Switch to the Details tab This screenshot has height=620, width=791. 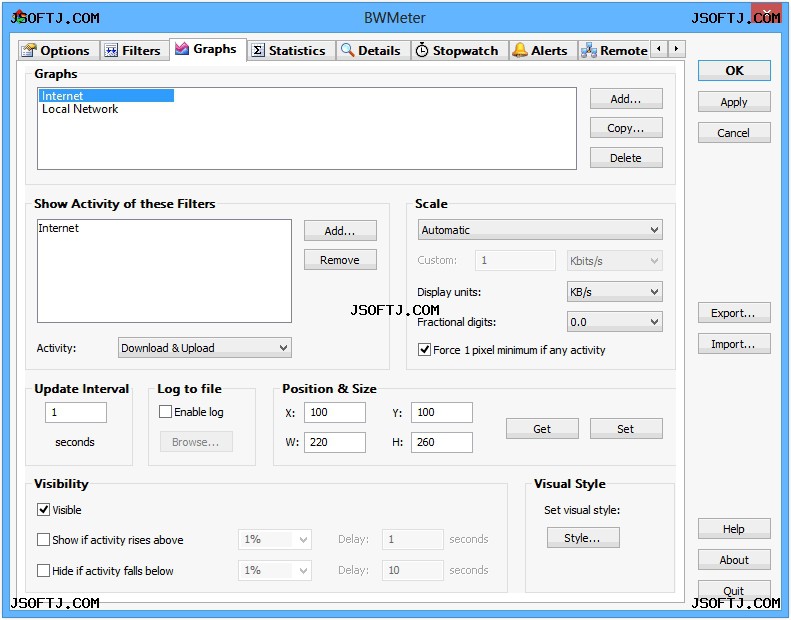pyautogui.click(x=373, y=50)
